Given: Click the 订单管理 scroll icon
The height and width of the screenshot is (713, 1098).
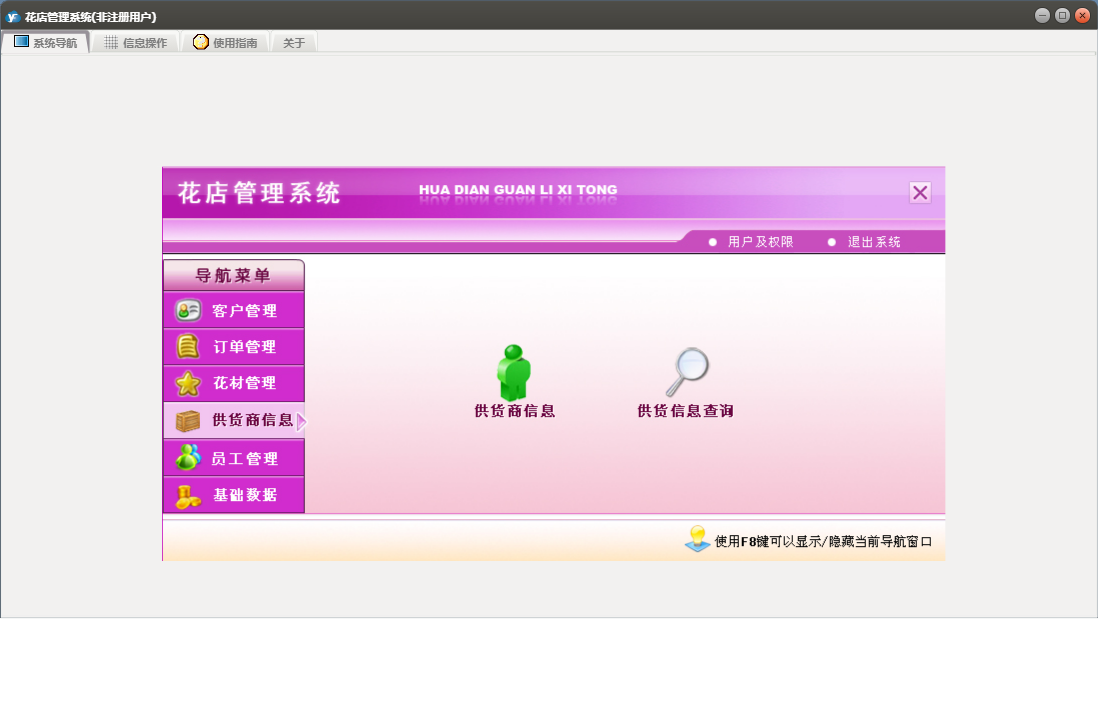Looking at the screenshot, I should (x=188, y=347).
